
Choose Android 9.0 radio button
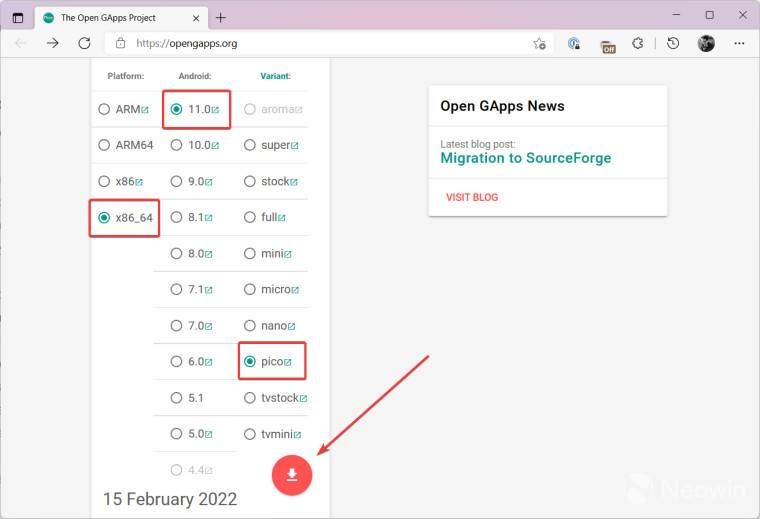coord(176,181)
